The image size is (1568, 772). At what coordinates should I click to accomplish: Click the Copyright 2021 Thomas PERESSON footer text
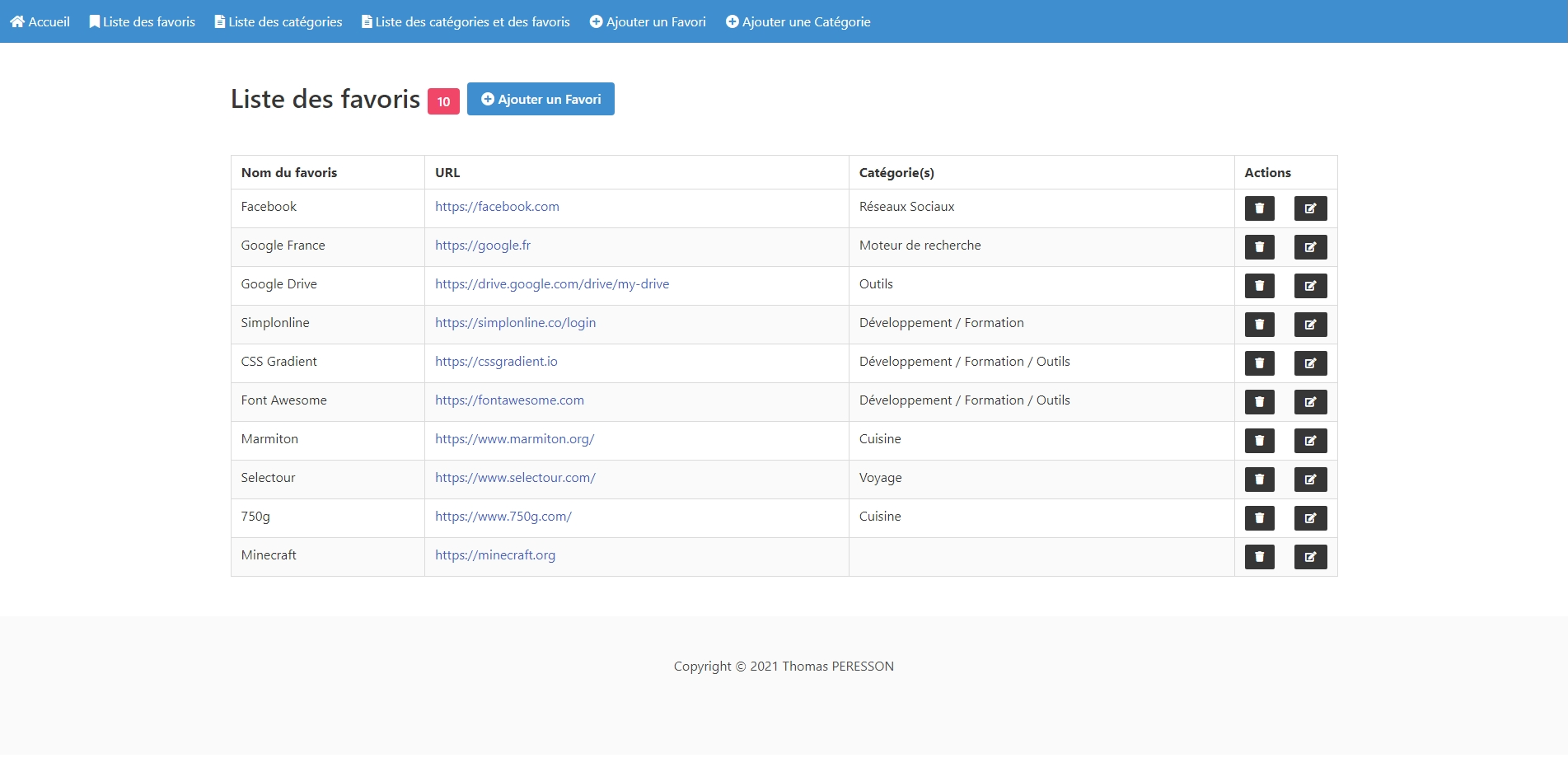tap(784, 667)
